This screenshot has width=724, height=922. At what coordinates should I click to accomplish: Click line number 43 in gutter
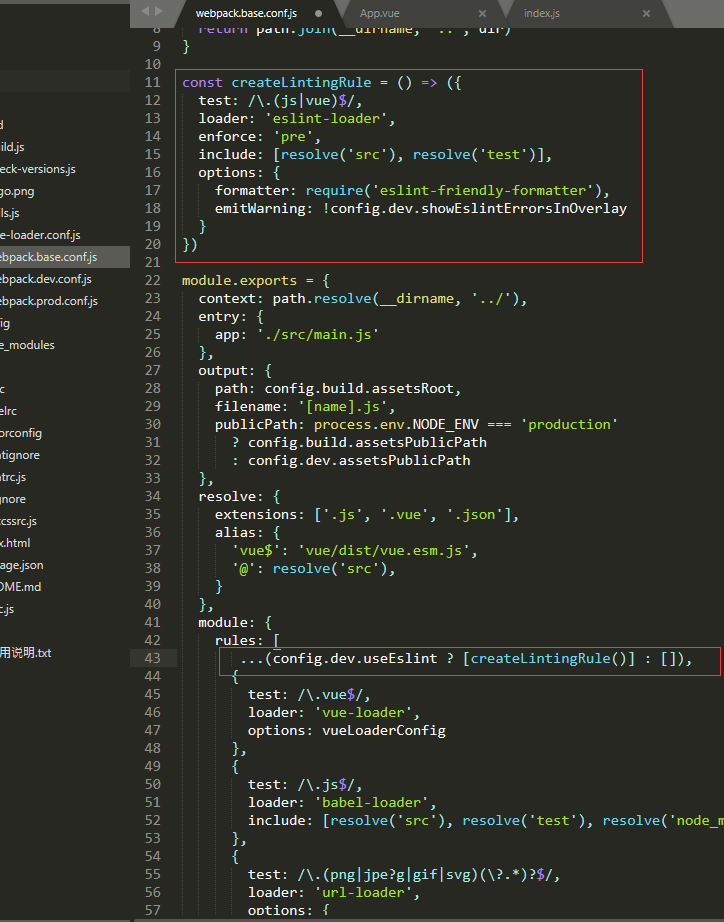152,658
